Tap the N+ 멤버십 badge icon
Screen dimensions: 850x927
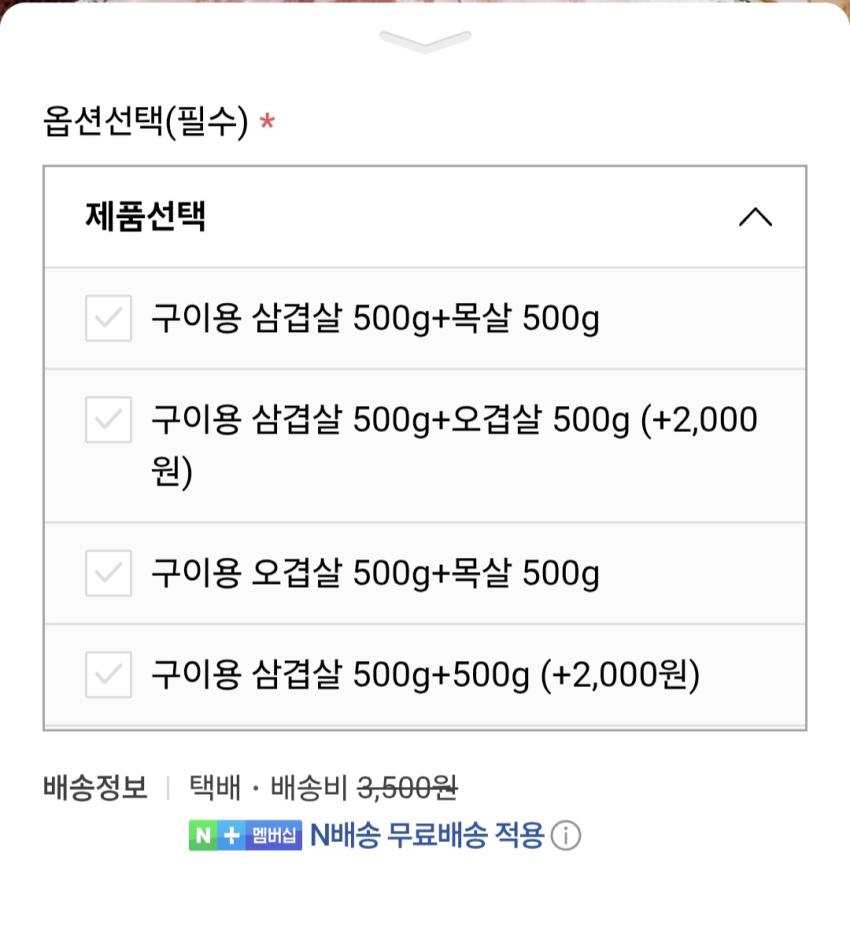point(245,835)
